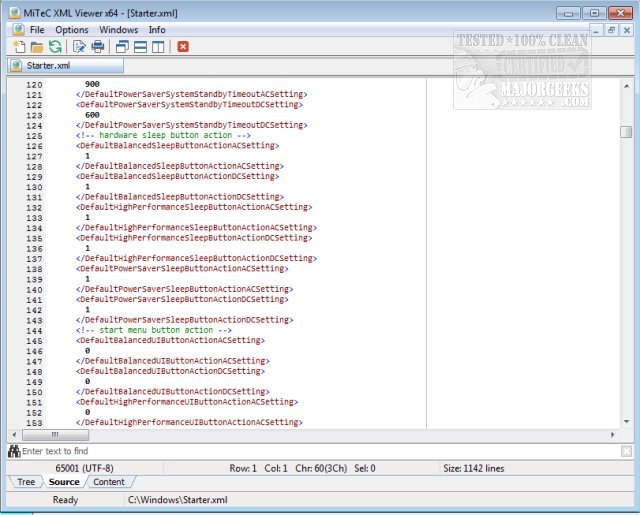Click into the Enter text to find field
The height and width of the screenshot is (515, 640).
320,451
